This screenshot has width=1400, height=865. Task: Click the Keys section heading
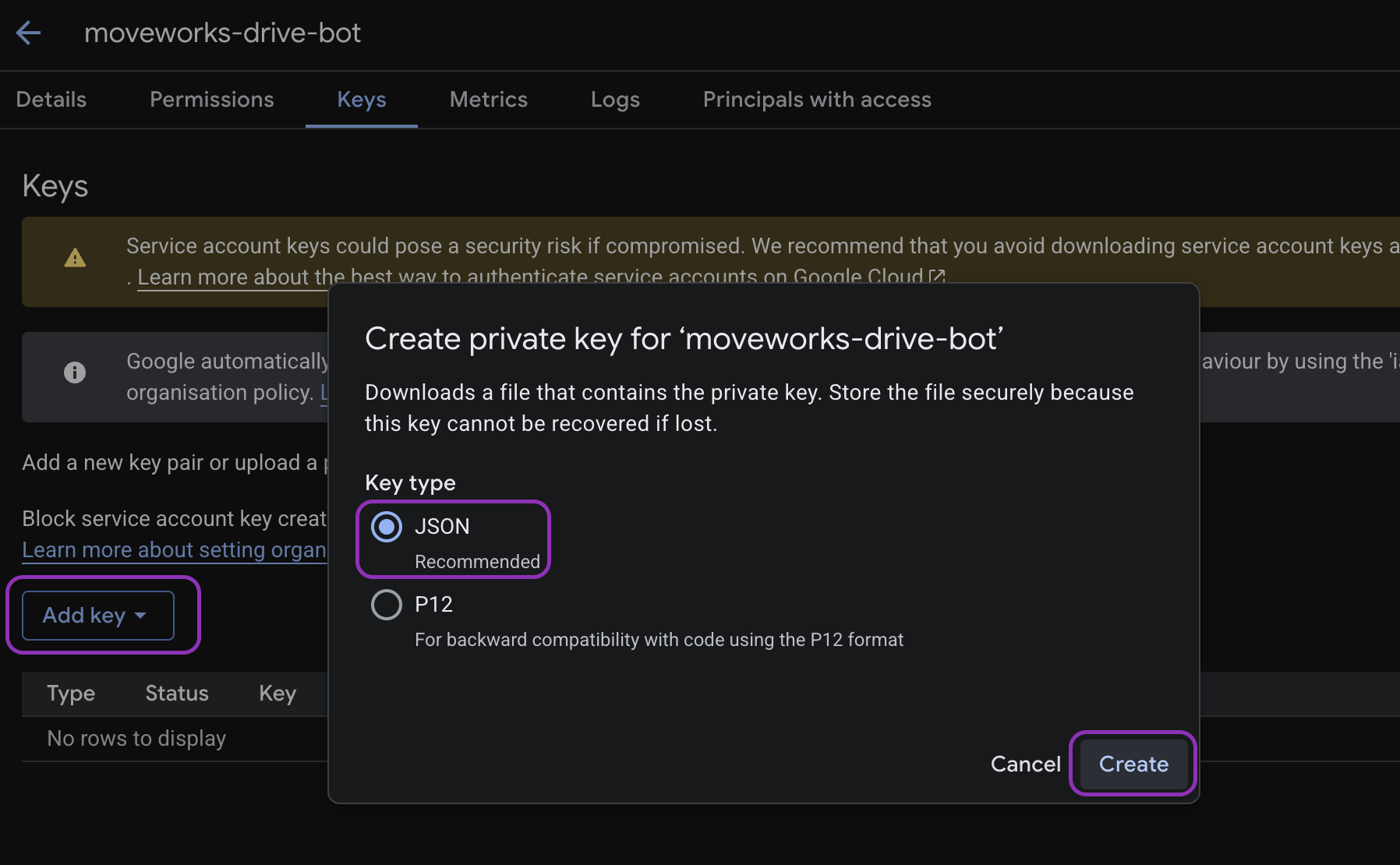55,186
